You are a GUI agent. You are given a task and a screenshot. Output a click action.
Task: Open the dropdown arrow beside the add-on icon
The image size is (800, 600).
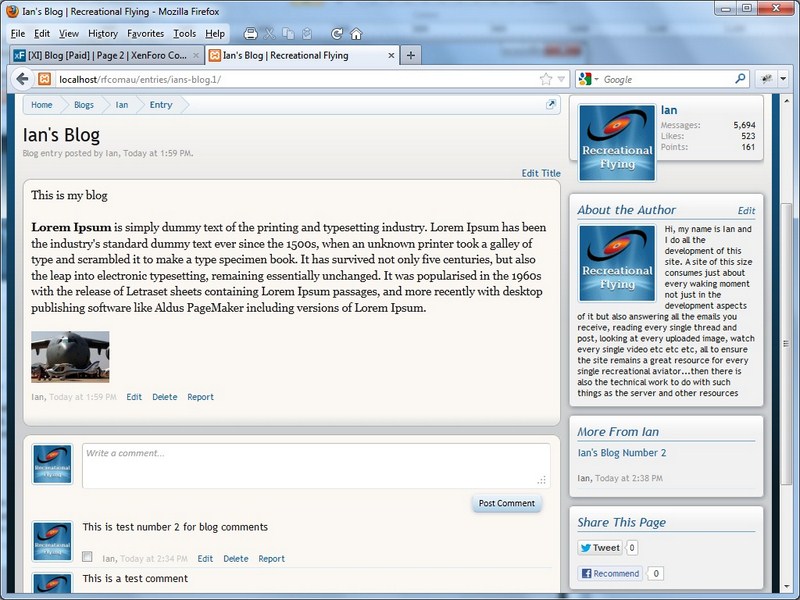point(783,79)
